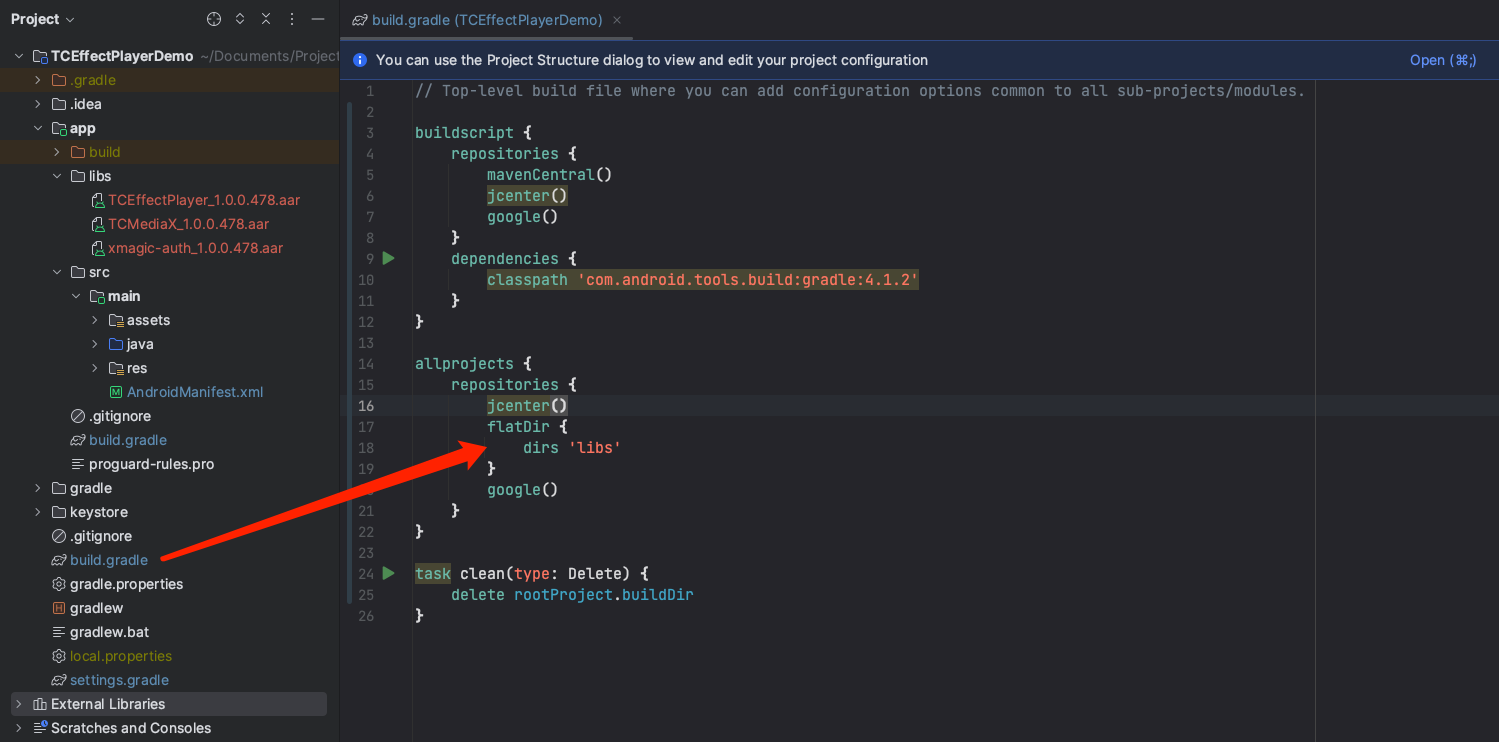The image size is (1499, 742).
Task: Expand the keystore folder
Action: coord(38,512)
